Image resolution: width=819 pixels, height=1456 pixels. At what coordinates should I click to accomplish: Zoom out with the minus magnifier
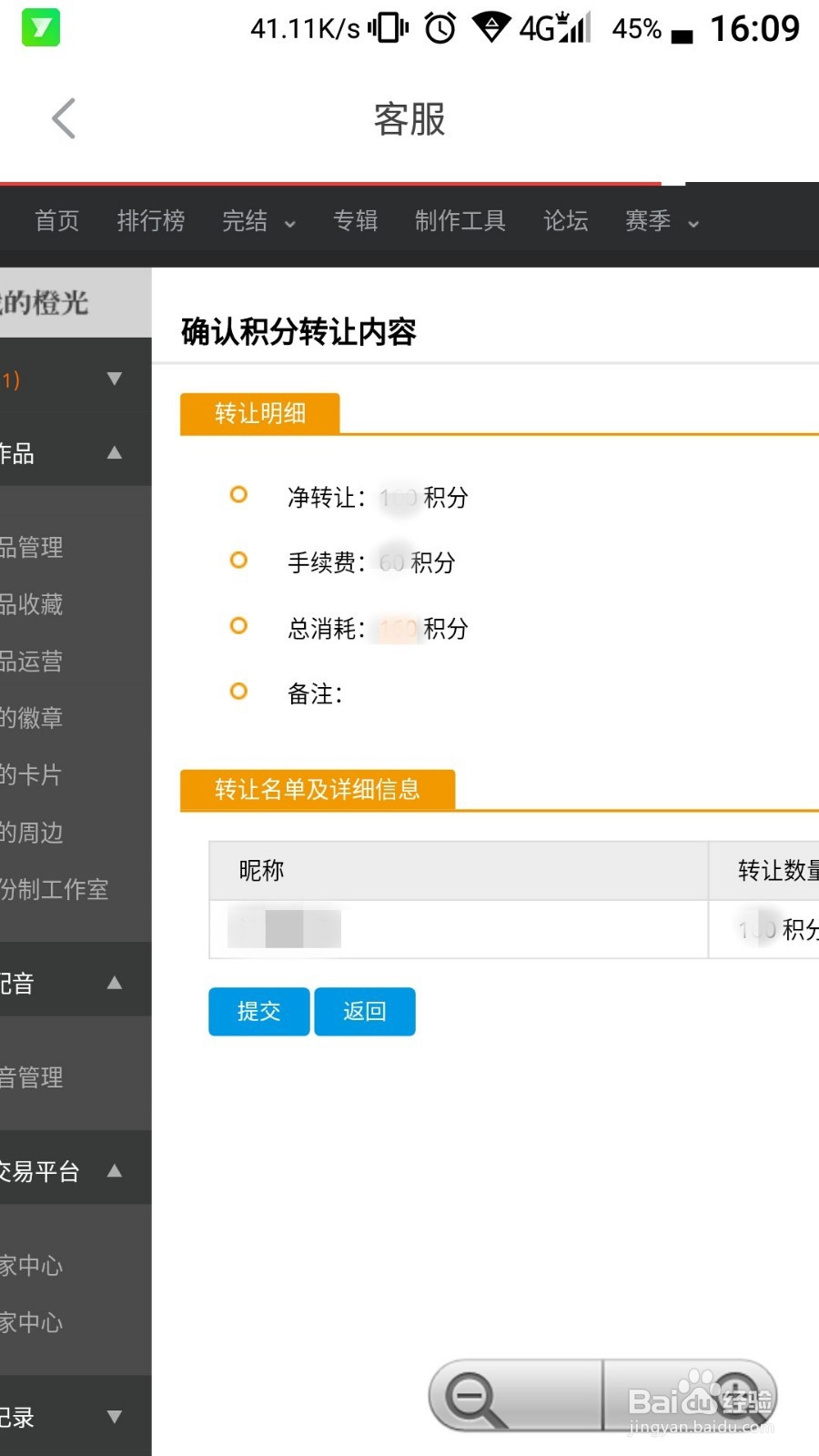tap(515, 1395)
